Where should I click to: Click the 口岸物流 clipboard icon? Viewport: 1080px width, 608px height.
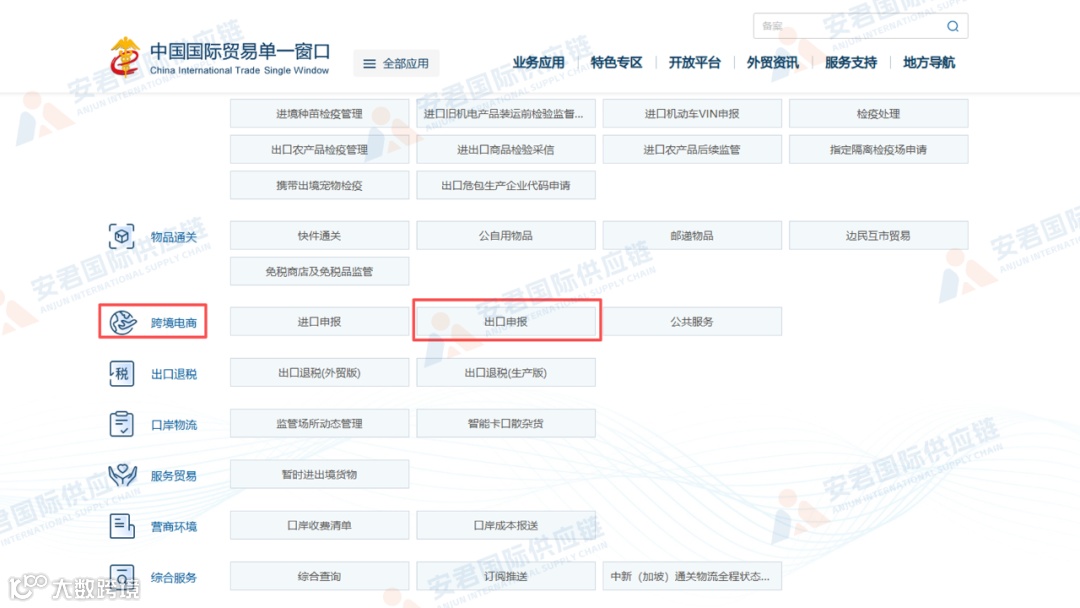(x=121, y=424)
